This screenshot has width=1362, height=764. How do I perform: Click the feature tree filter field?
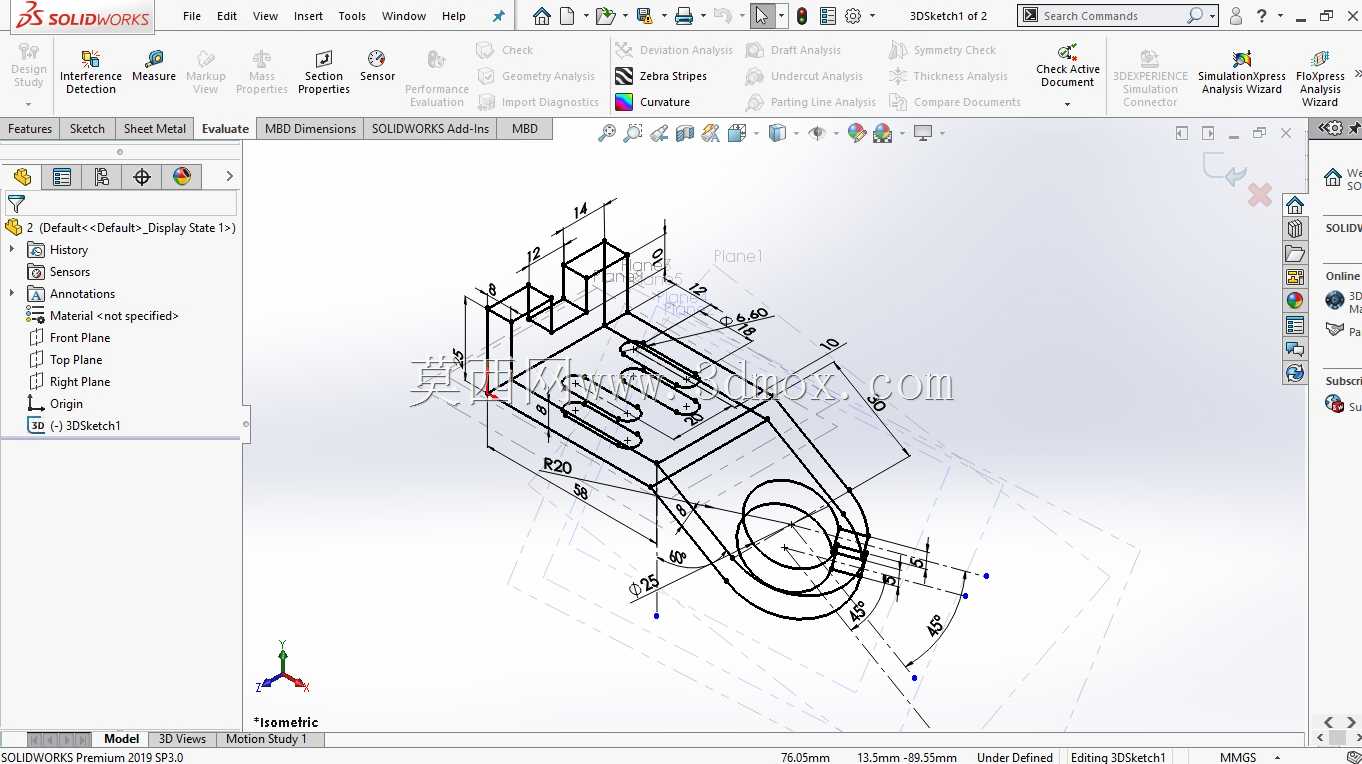121,203
